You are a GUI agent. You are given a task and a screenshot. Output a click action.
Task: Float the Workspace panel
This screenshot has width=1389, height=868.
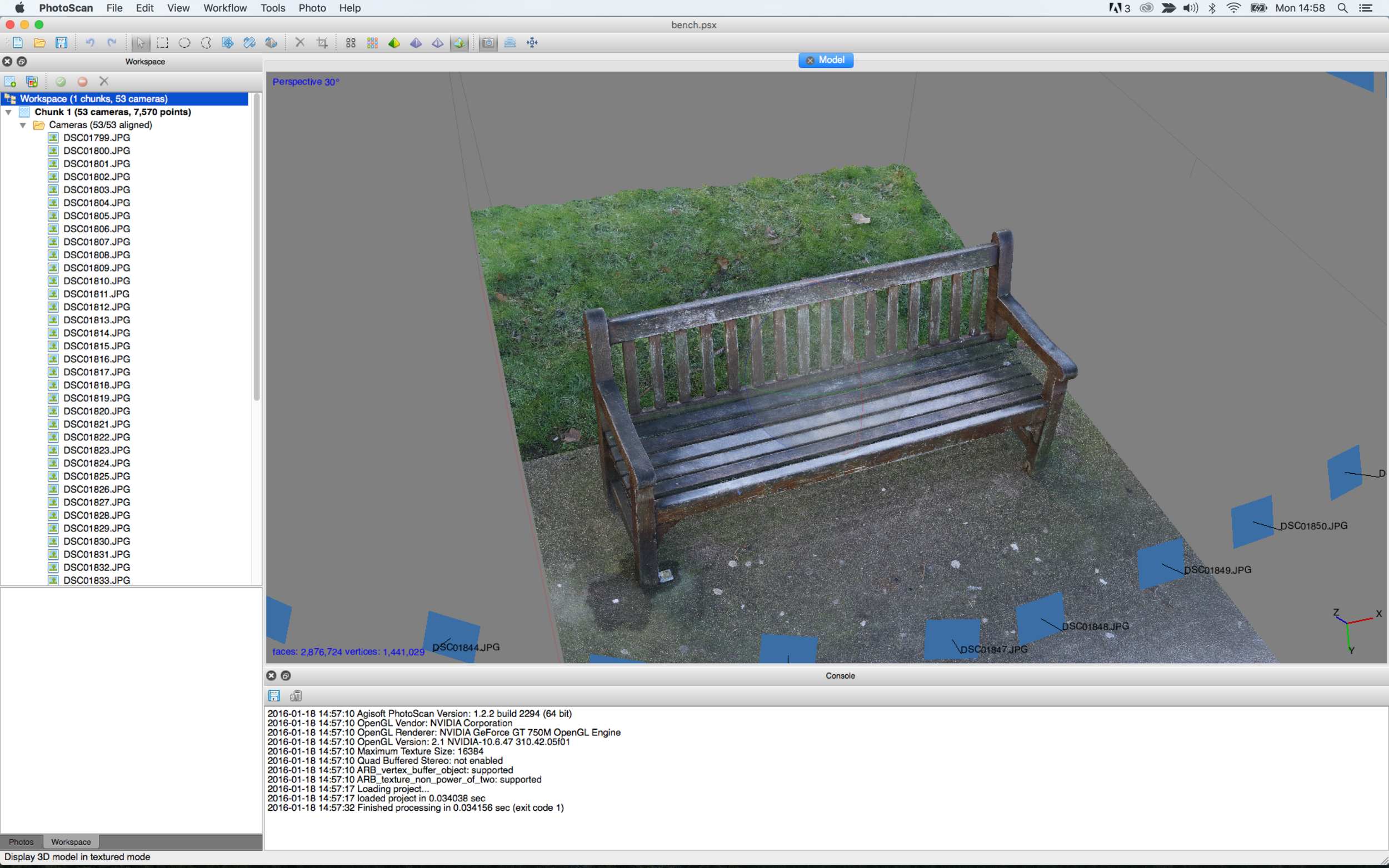22,62
